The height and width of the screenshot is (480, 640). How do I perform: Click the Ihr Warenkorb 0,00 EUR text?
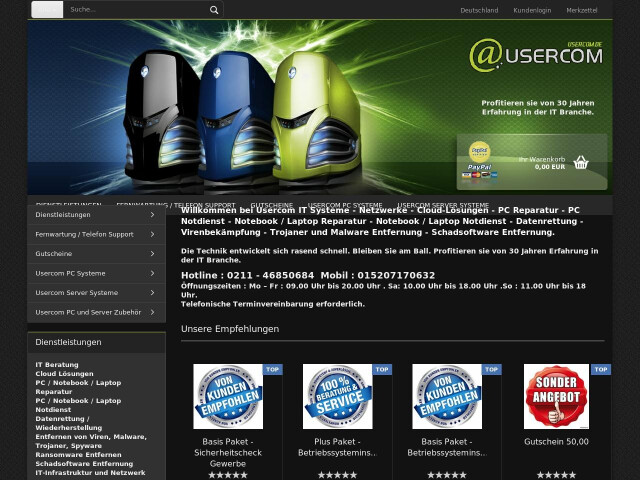pyautogui.click(x=542, y=163)
